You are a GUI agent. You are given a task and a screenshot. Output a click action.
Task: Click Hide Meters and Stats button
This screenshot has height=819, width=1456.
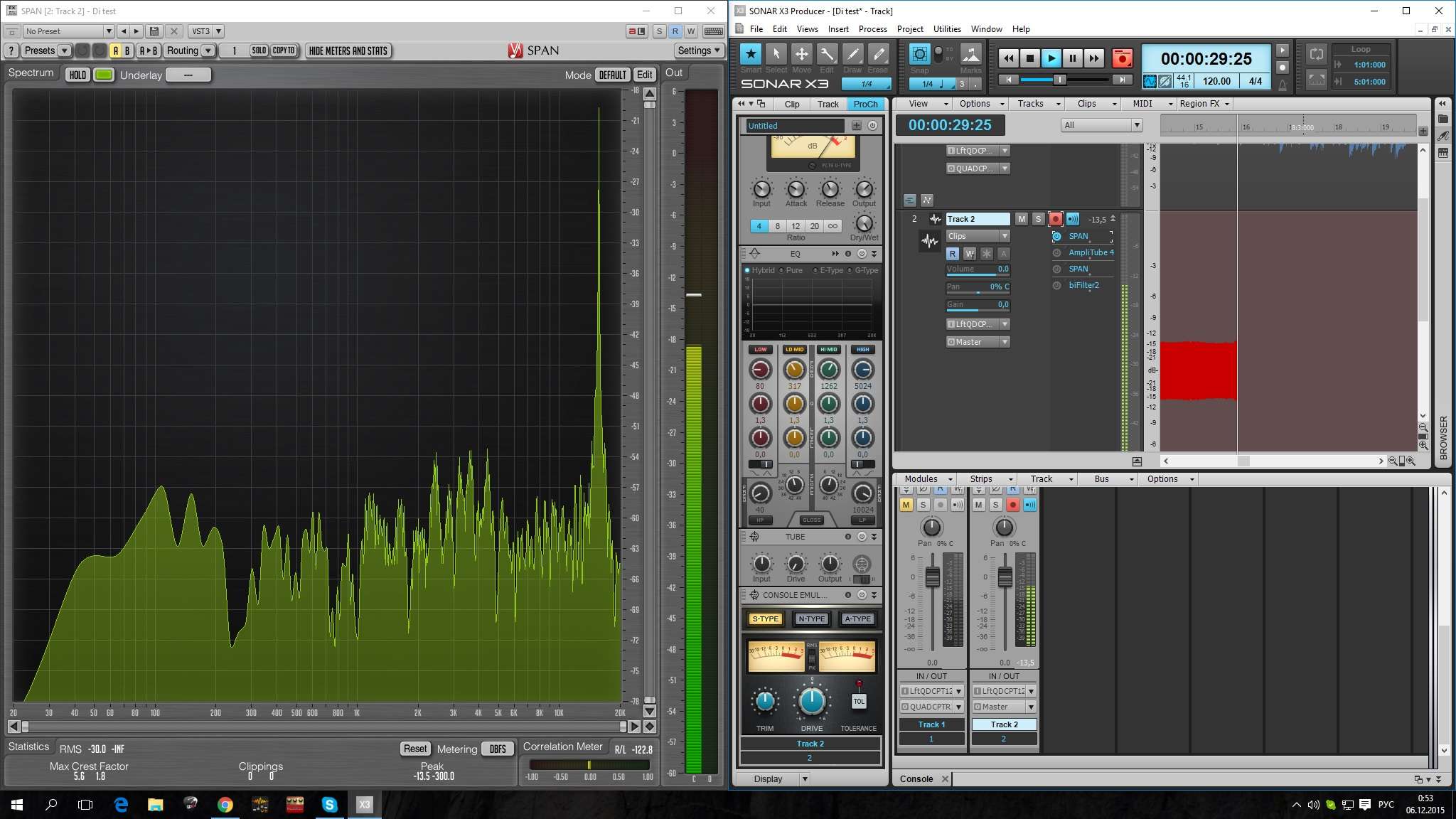pos(348,50)
